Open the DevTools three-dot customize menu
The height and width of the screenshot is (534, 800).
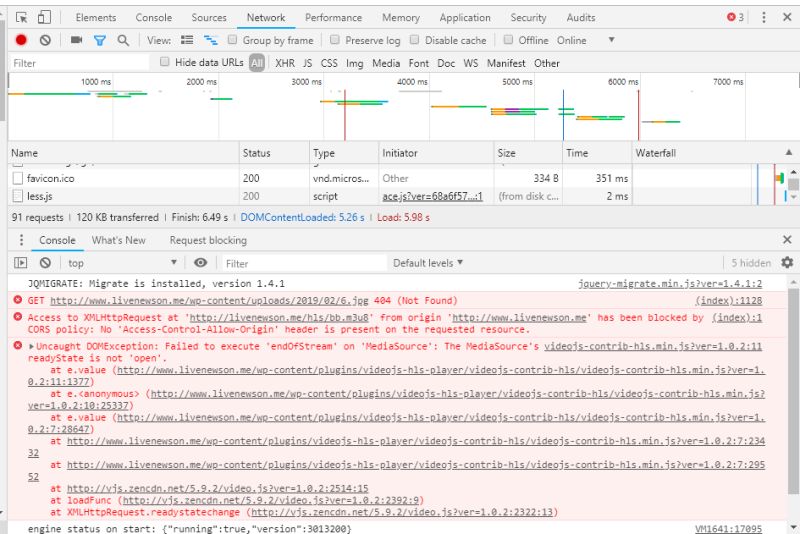click(x=764, y=17)
